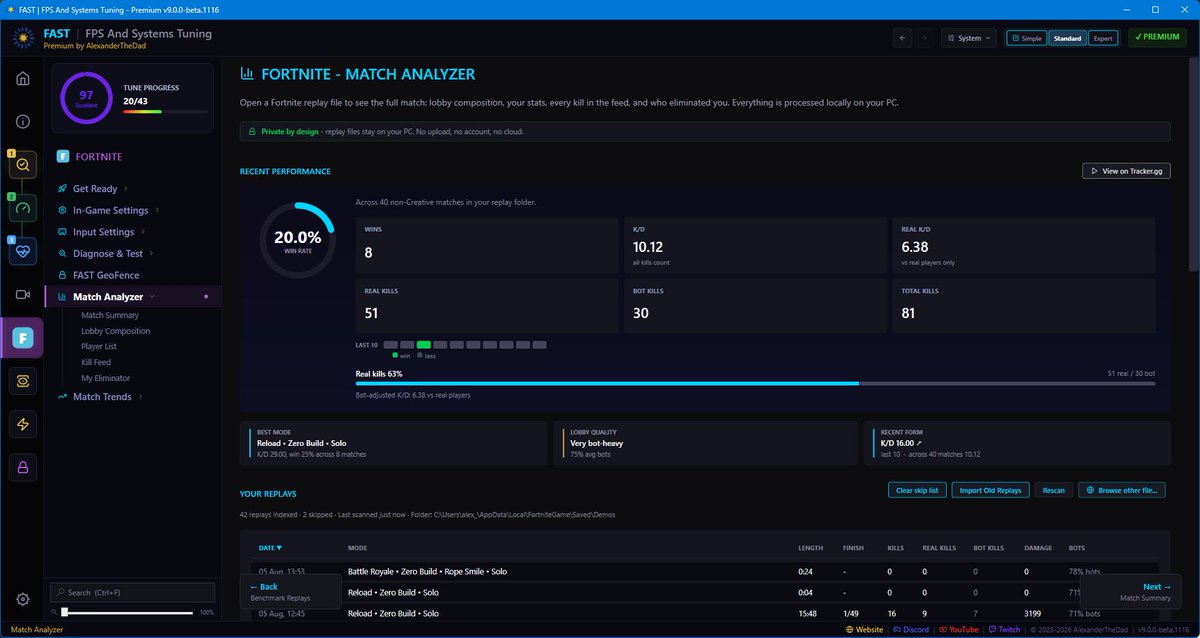1200x638 pixels.
Task: Focus the Search (Ctrl+F) field
Action: pos(132,592)
